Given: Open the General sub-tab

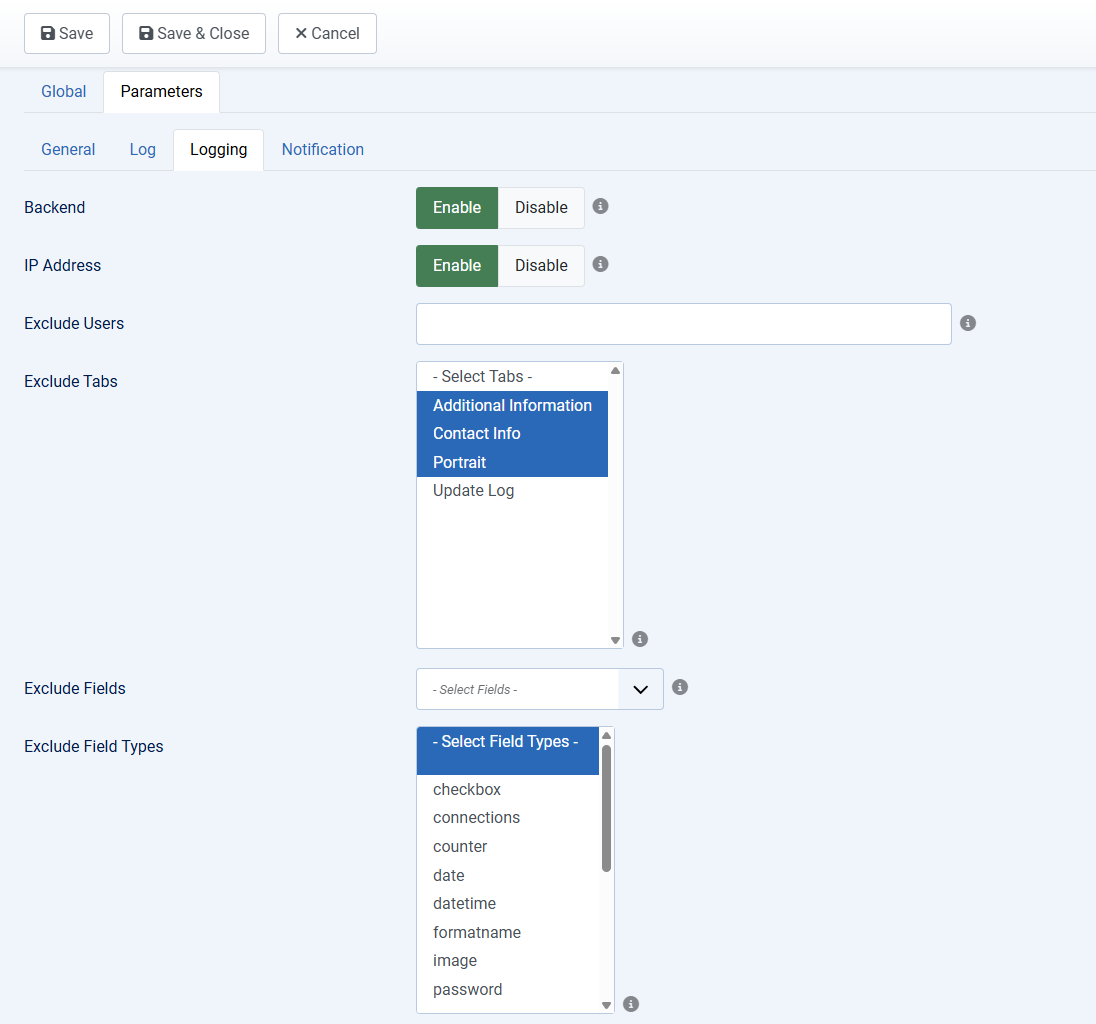Looking at the screenshot, I should point(68,150).
